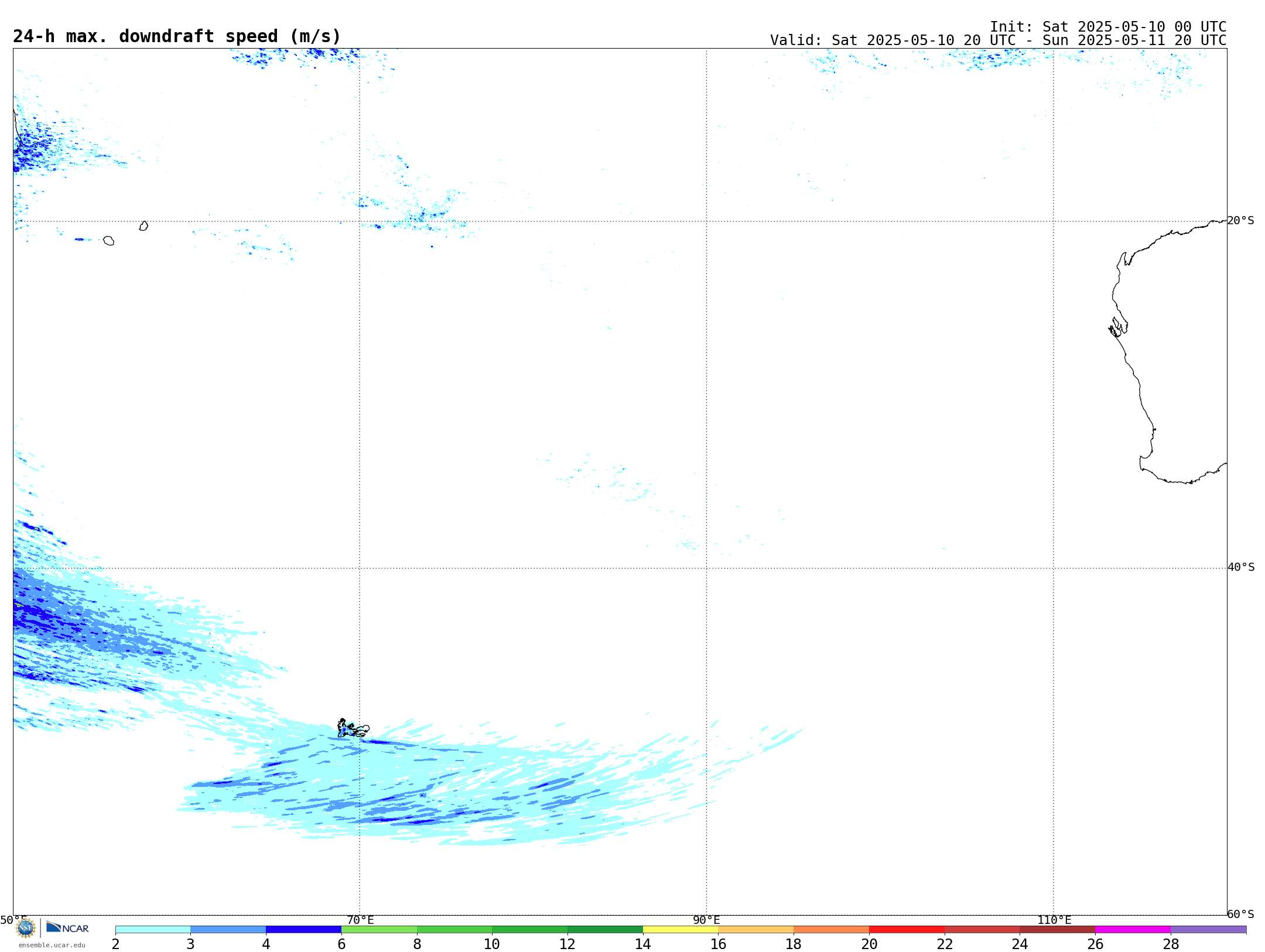Image resolution: width=1265 pixels, height=952 pixels.
Task: Click the colorbar tick label 2
Action: point(116,944)
